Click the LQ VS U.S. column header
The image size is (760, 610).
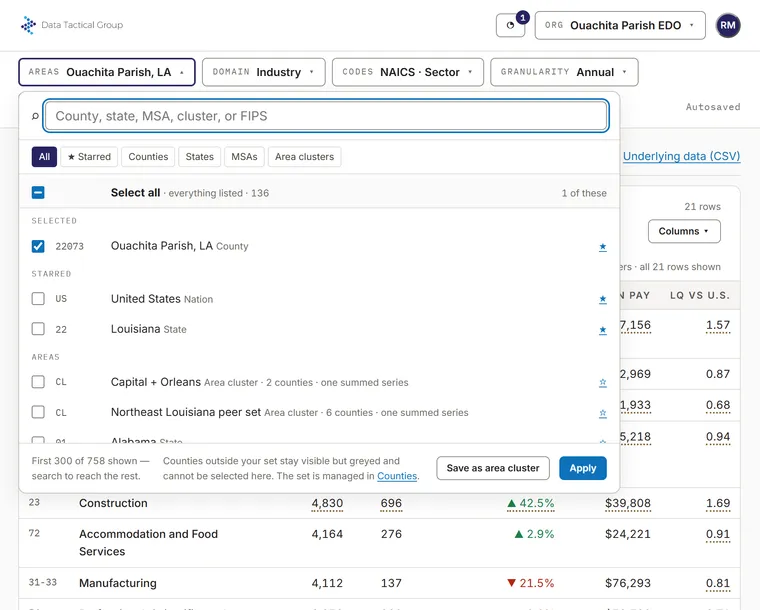coord(699,295)
